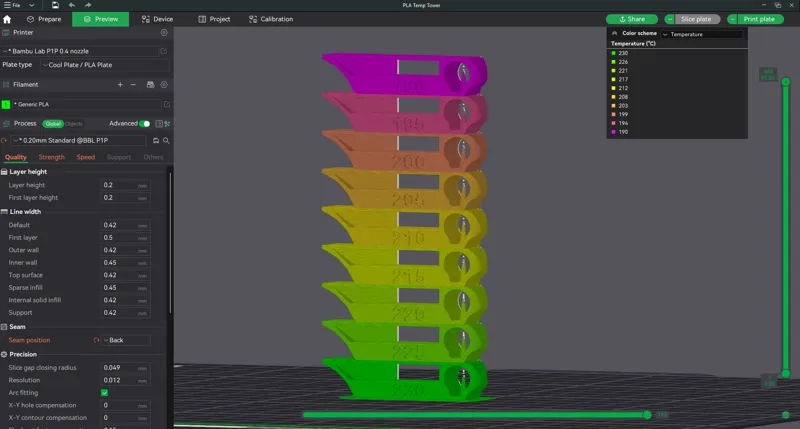
Task: Open the Support settings tab
Action: [119, 157]
